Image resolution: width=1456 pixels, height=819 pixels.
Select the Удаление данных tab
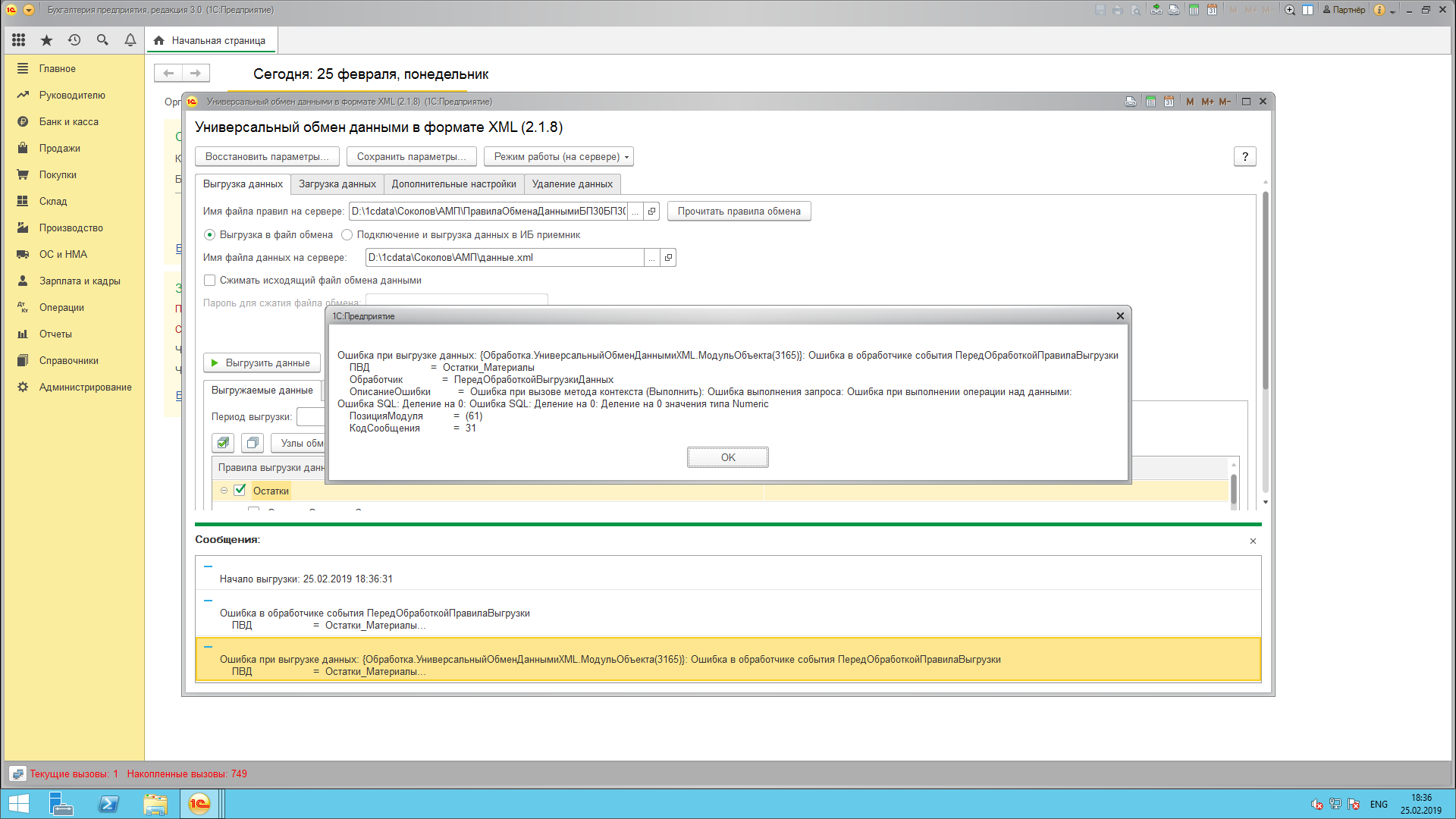point(572,184)
